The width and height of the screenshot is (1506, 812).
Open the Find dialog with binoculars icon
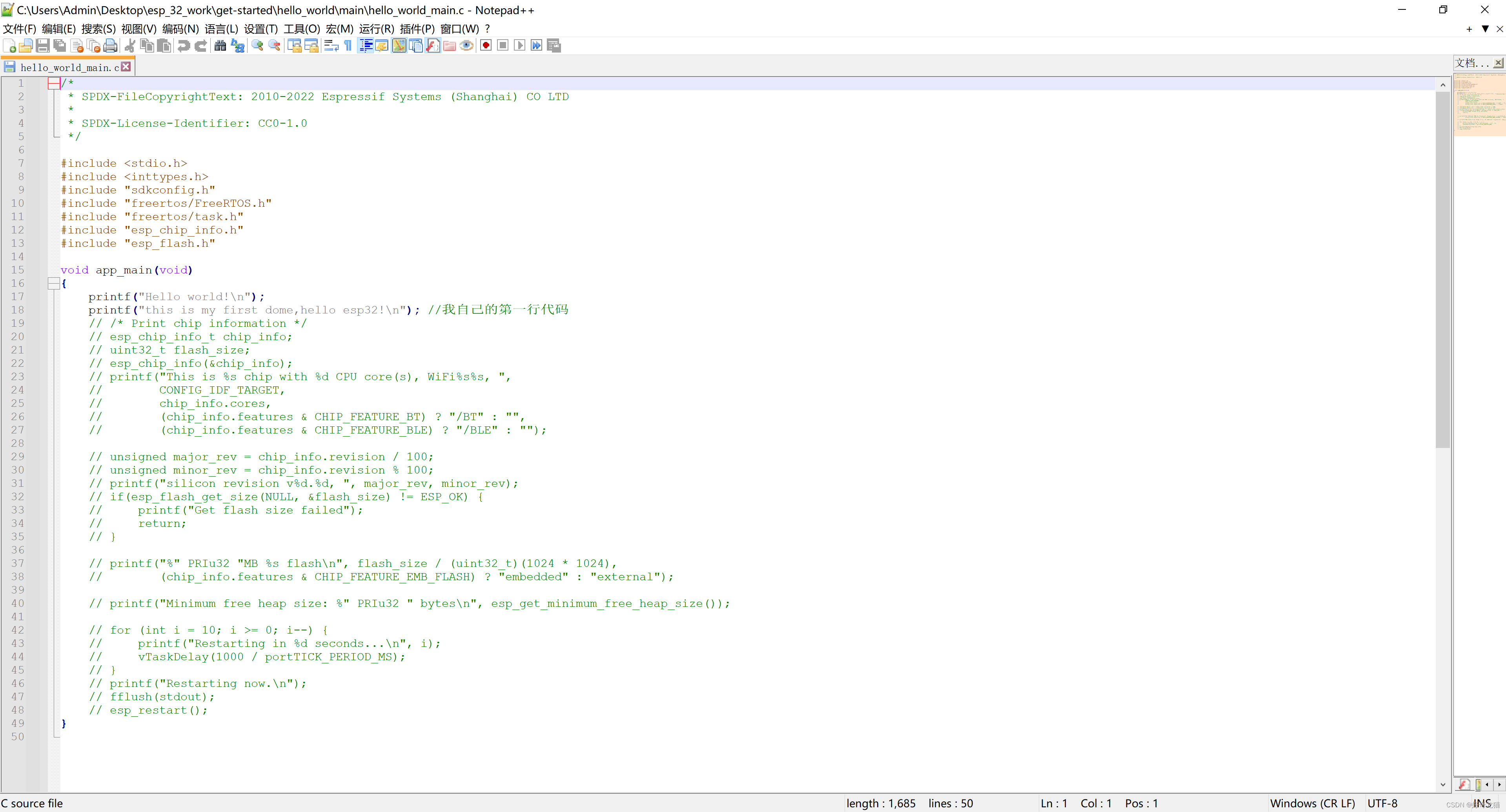[x=220, y=46]
